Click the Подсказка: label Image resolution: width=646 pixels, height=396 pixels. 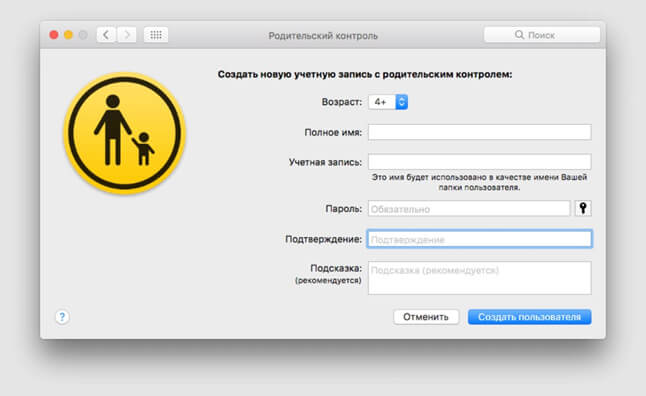click(x=336, y=268)
